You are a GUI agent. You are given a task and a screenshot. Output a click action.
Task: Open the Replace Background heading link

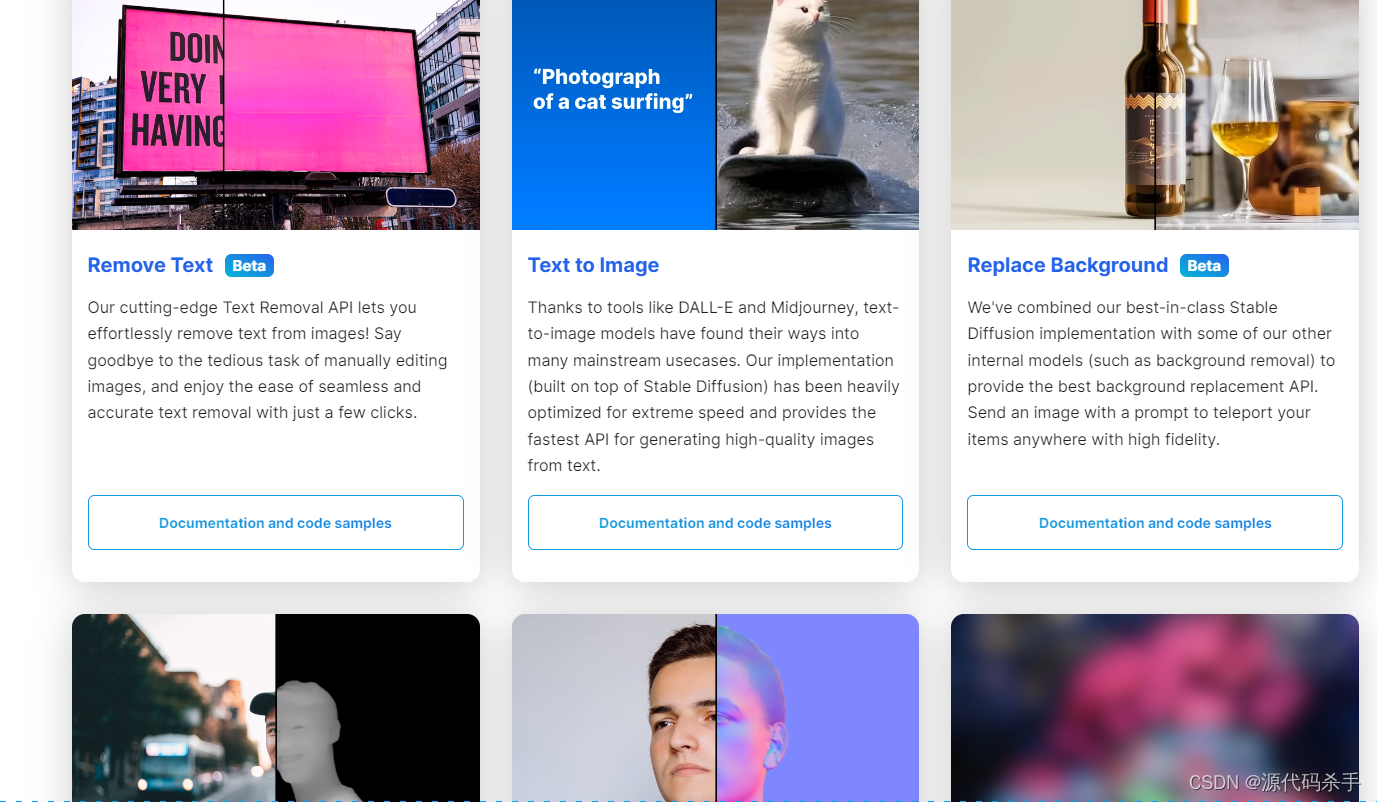point(1067,265)
